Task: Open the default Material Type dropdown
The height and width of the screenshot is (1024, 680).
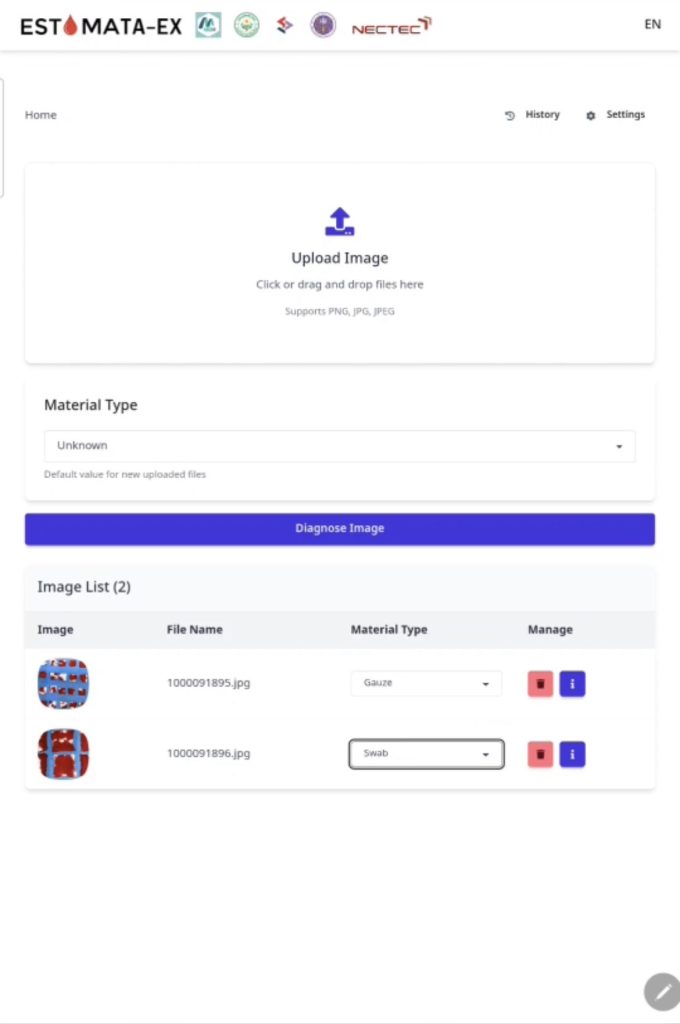Action: 339,446
